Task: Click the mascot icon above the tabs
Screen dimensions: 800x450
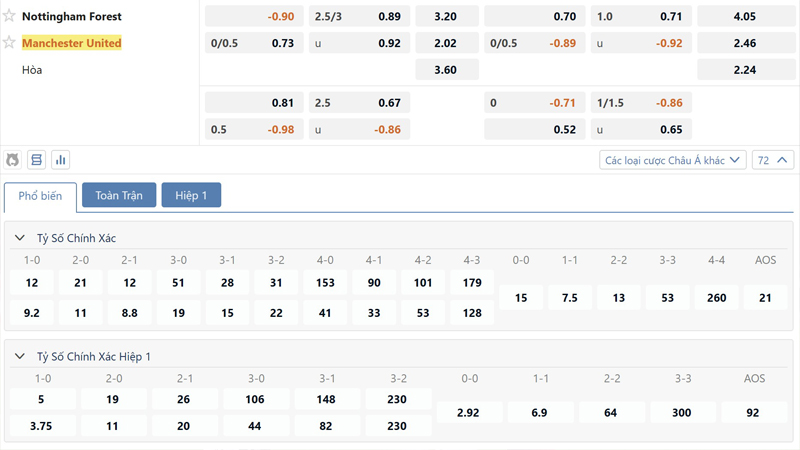Action: point(13,160)
